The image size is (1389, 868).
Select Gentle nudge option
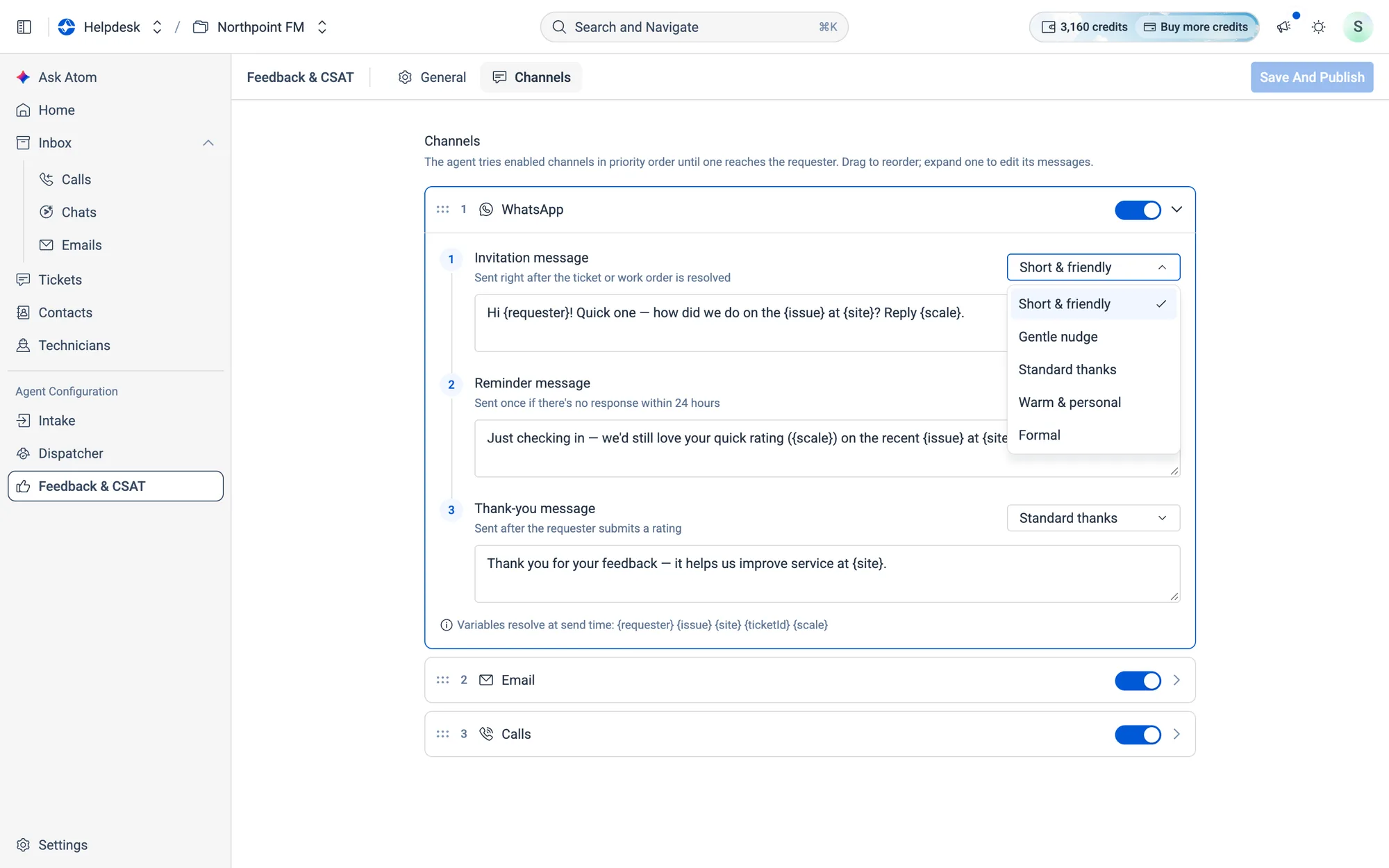pos(1093,337)
